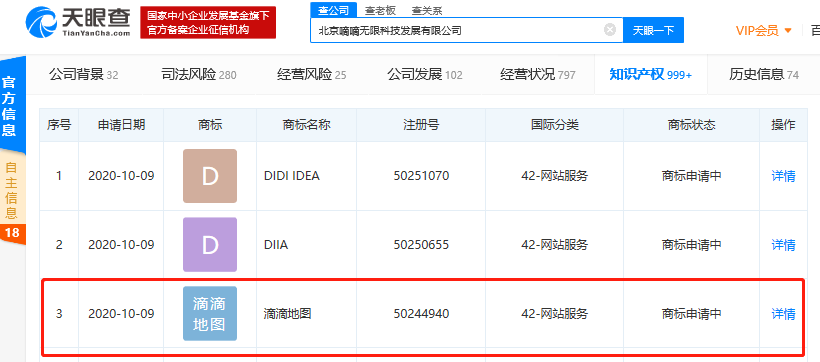Open the 滴滴地图 trademark image

pyautogui.click(x=210, y=313)
